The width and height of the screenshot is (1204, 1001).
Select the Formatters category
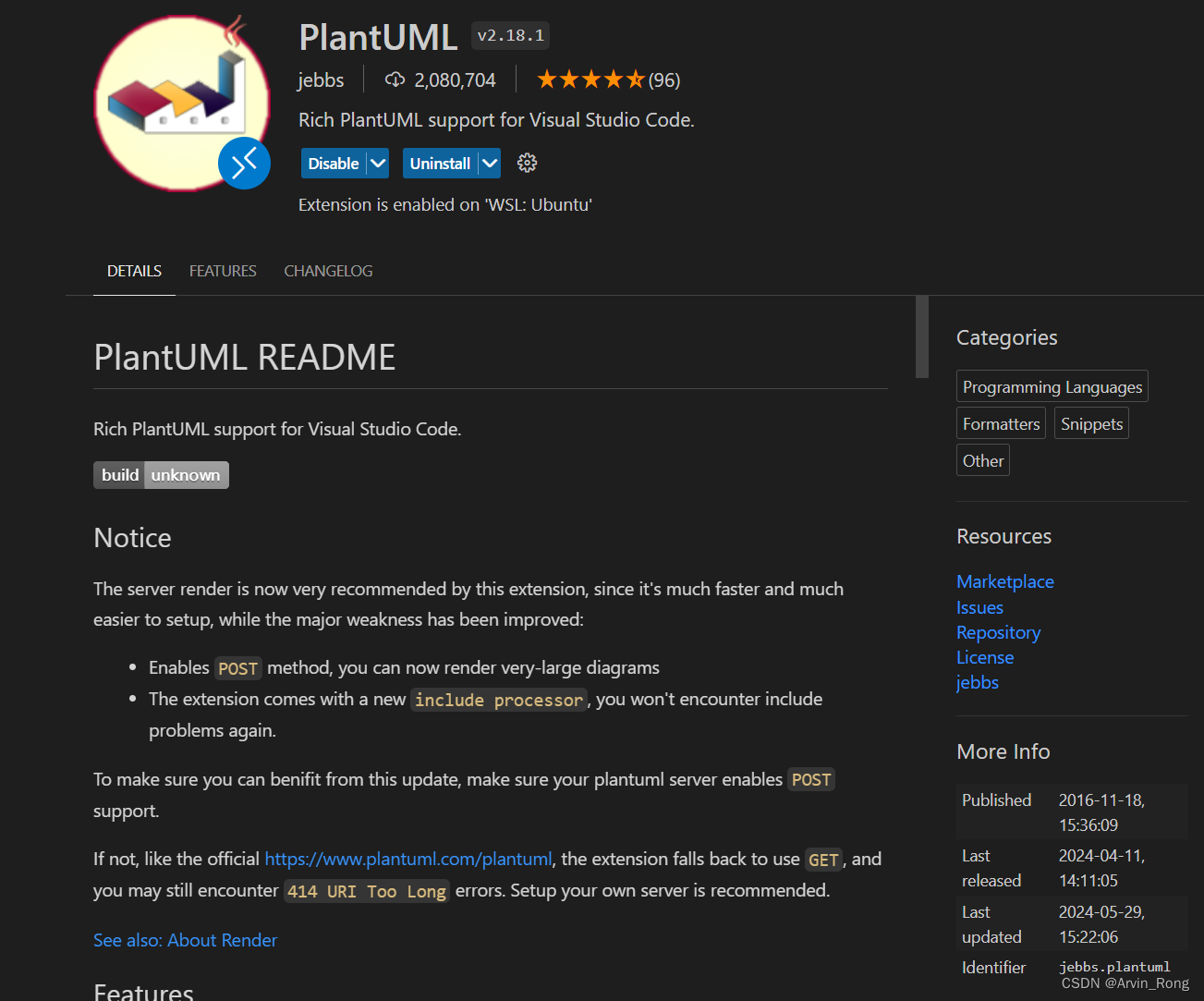pos(1001,423)
